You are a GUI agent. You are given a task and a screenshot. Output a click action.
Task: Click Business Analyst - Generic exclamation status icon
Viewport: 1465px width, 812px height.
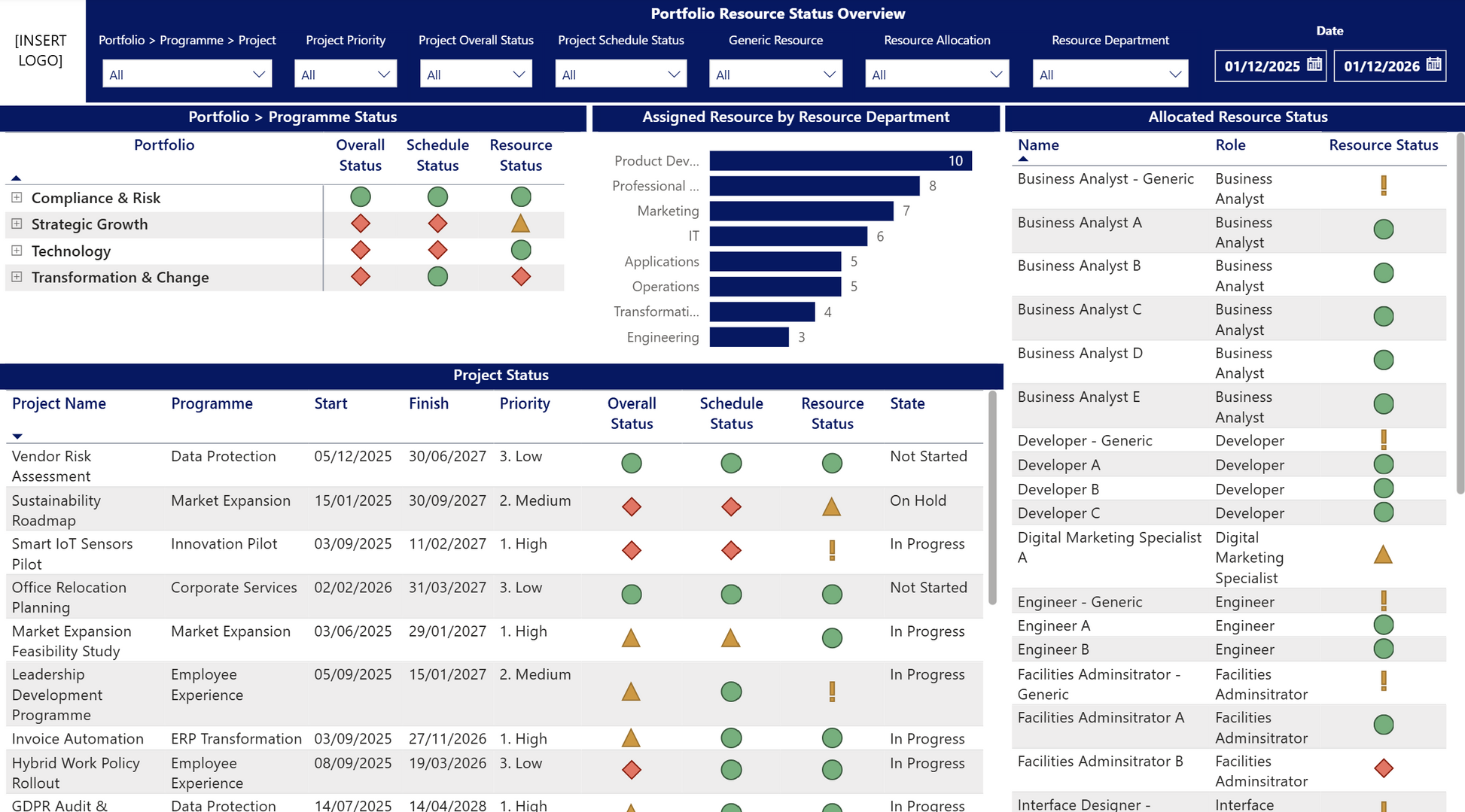point(1383,186)
